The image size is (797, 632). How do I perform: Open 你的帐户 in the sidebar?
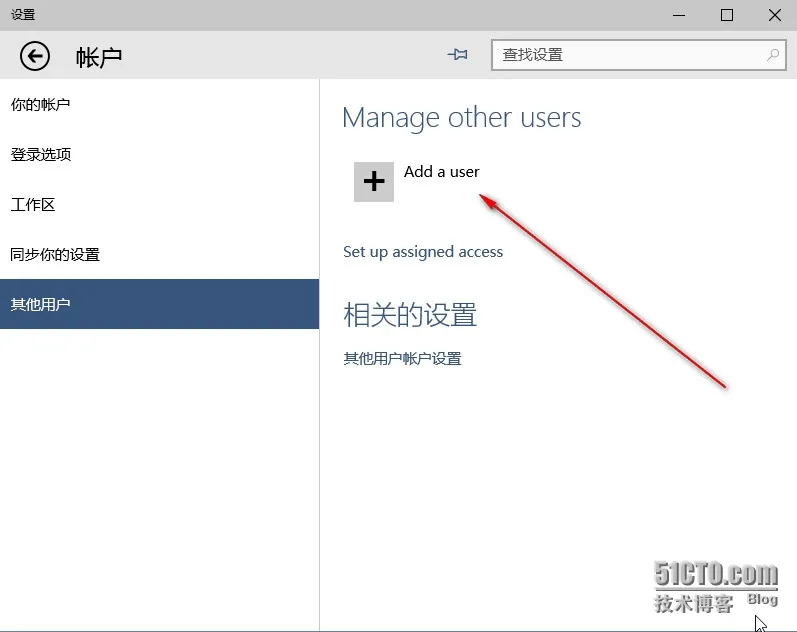159,105
